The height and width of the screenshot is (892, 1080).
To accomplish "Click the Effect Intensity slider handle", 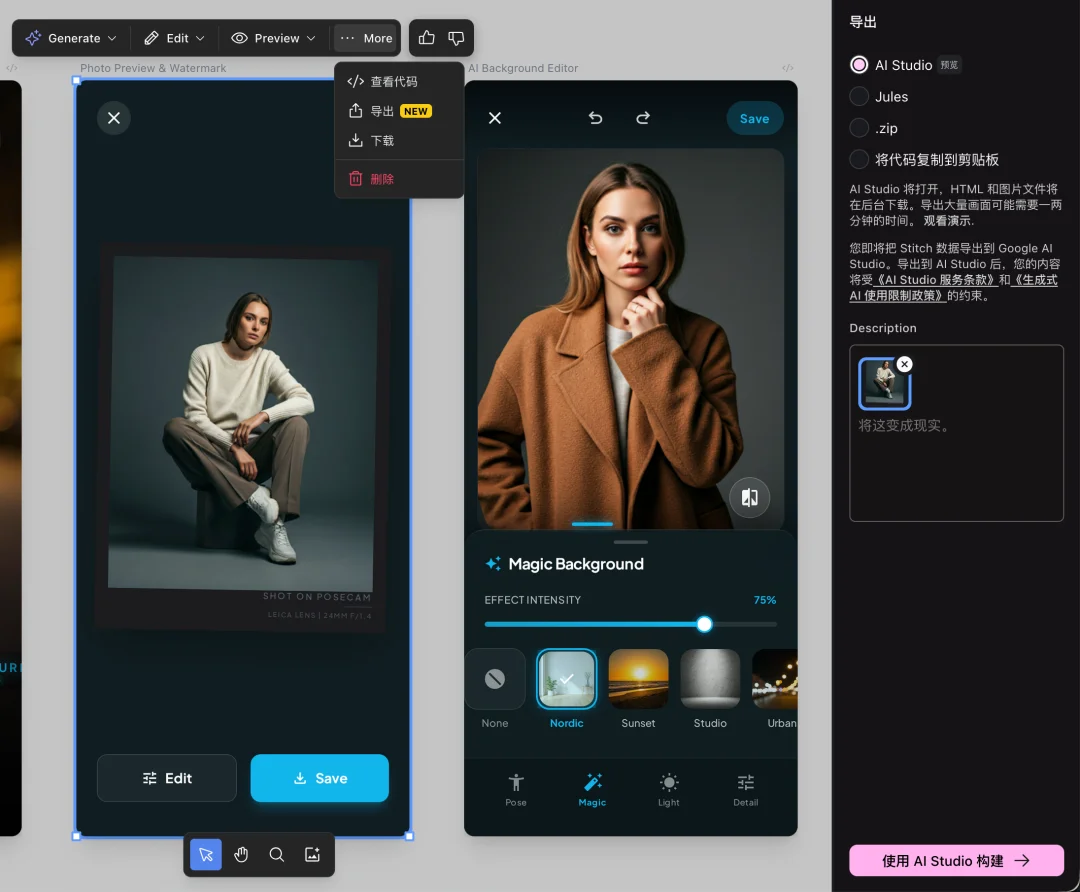I will 704,624.
